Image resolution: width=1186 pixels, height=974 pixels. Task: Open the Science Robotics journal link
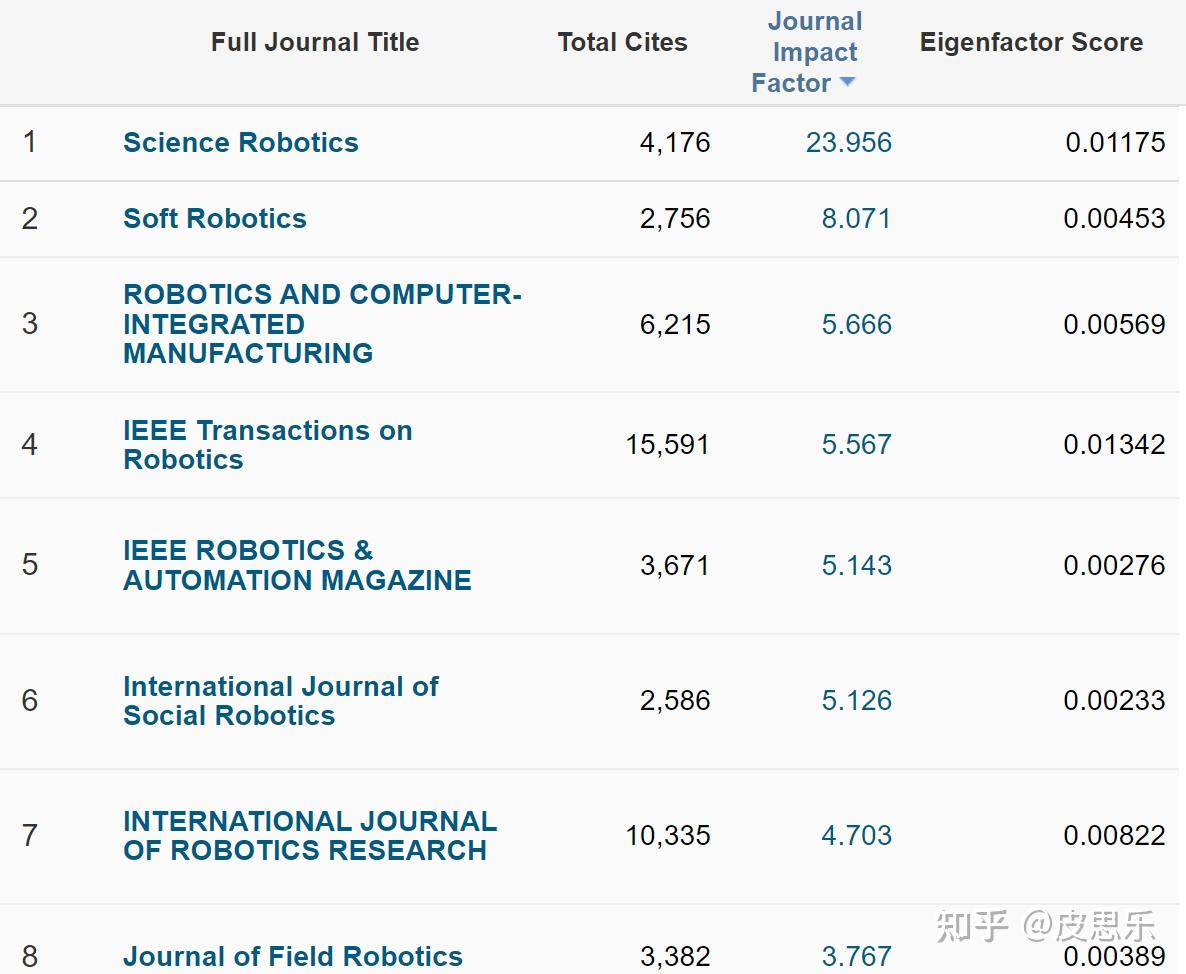coord(241,142)
